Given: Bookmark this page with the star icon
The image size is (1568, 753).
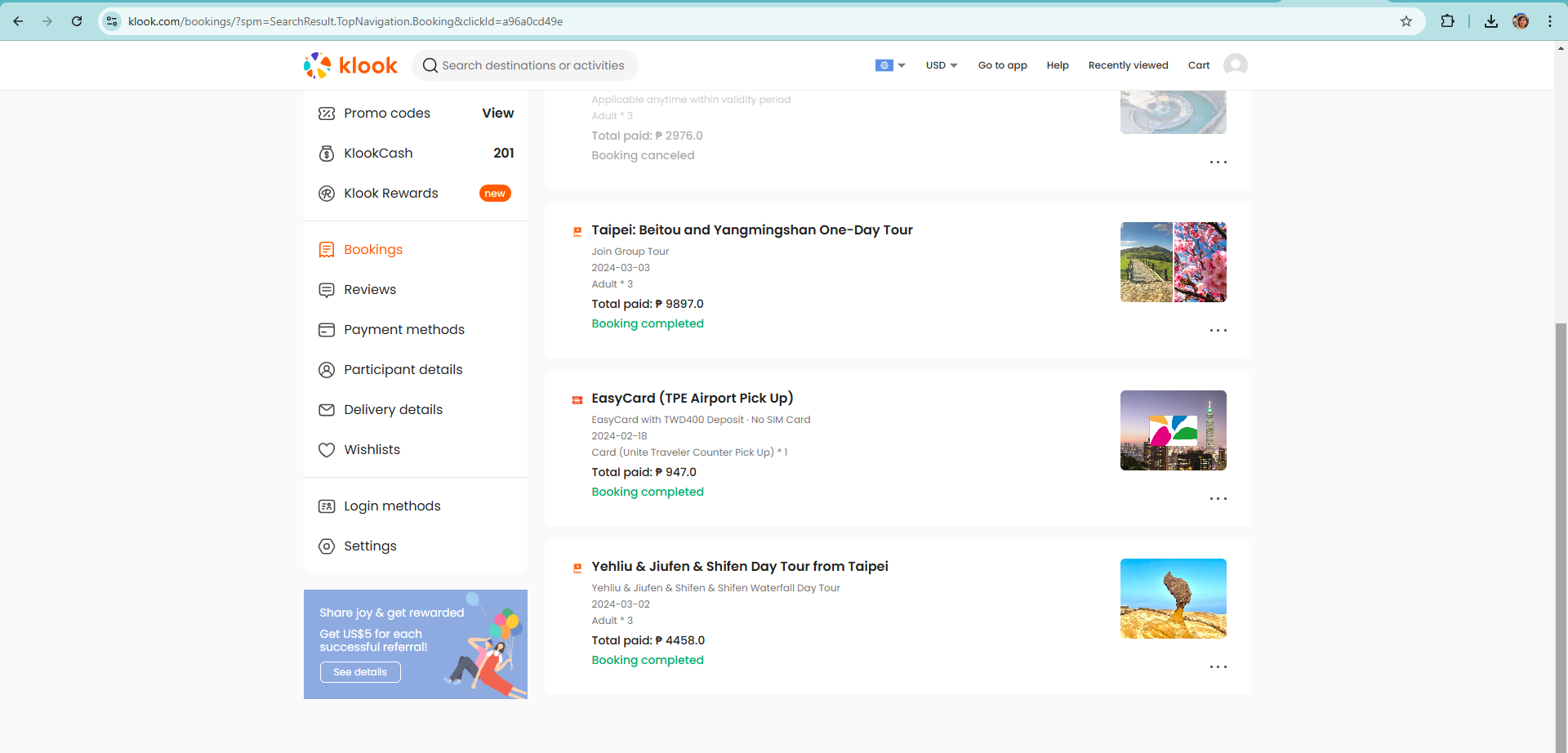Looking at the screenshot, I should point(1406,21).
